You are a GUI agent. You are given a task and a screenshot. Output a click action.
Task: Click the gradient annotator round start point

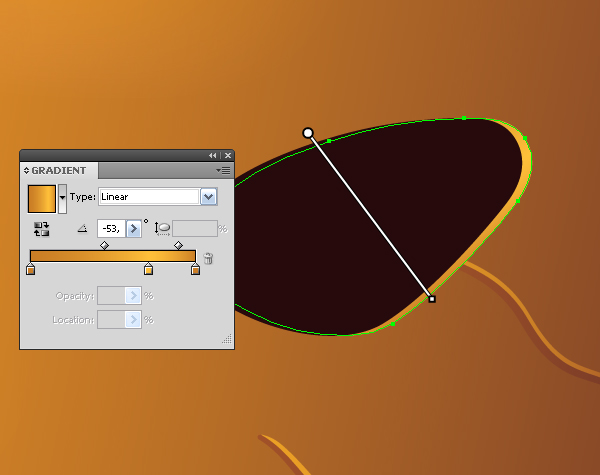point(308,133)
